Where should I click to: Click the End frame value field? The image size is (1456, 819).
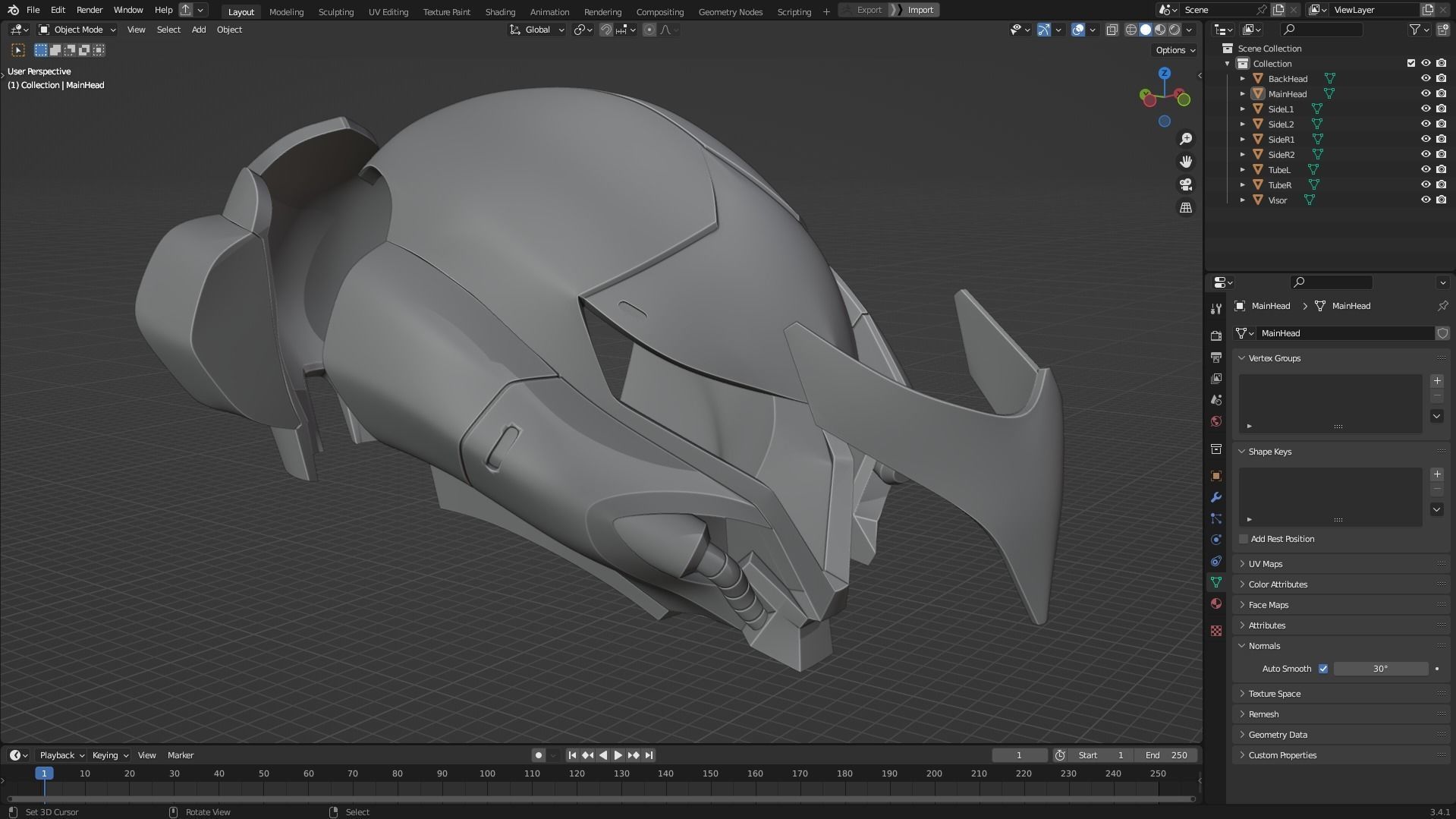[1168, 755]
